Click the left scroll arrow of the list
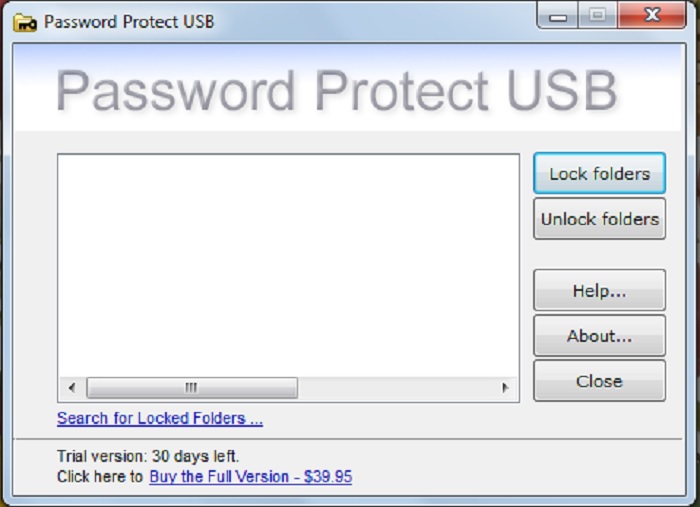The height and width of the screenshot is (507, 700). (x=71, y=388)
